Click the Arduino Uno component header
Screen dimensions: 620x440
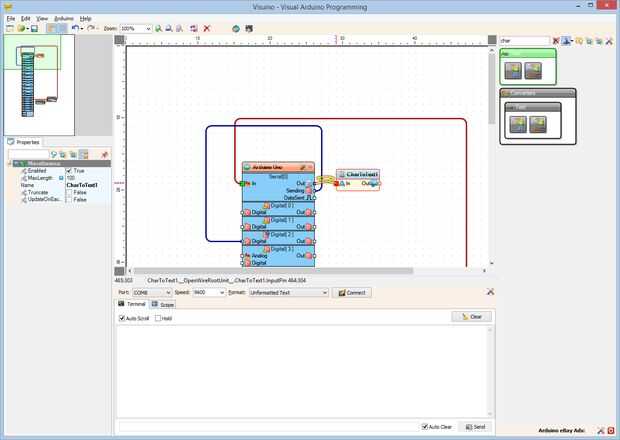click(x=278, y=168)
